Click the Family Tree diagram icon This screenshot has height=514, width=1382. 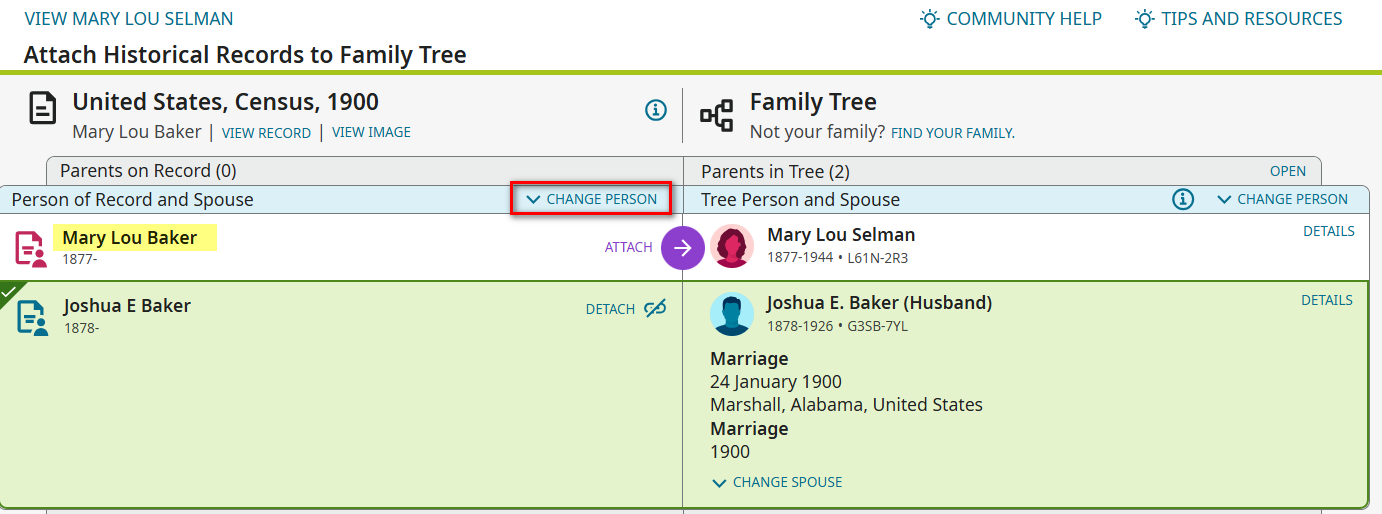tap(717, 116)
